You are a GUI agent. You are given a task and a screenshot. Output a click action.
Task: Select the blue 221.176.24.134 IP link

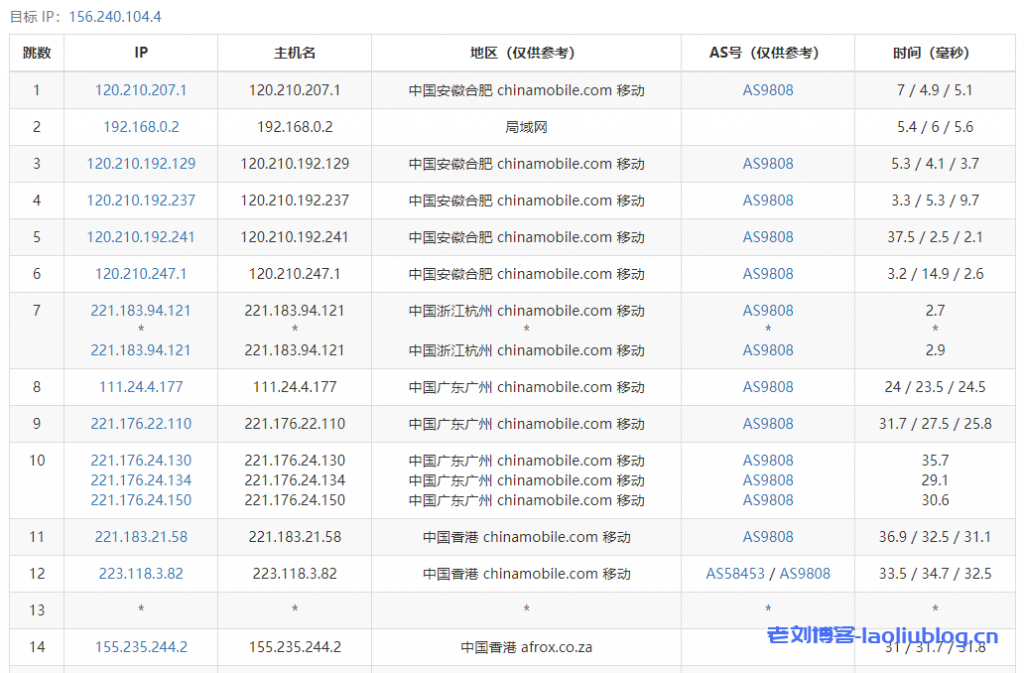(x=141, y=481)
